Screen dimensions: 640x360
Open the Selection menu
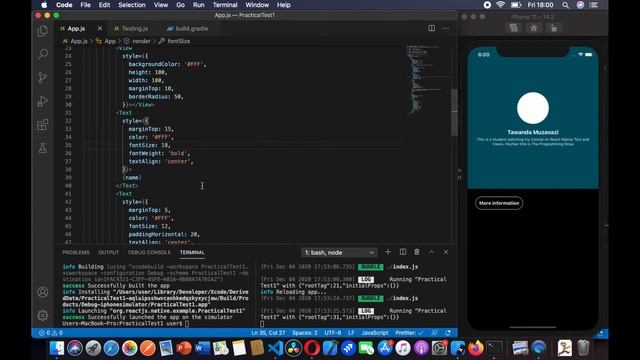132,5
